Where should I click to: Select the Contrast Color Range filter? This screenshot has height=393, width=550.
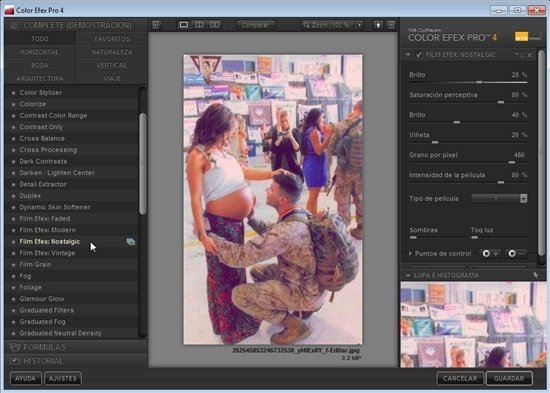(x=72, y=115)
